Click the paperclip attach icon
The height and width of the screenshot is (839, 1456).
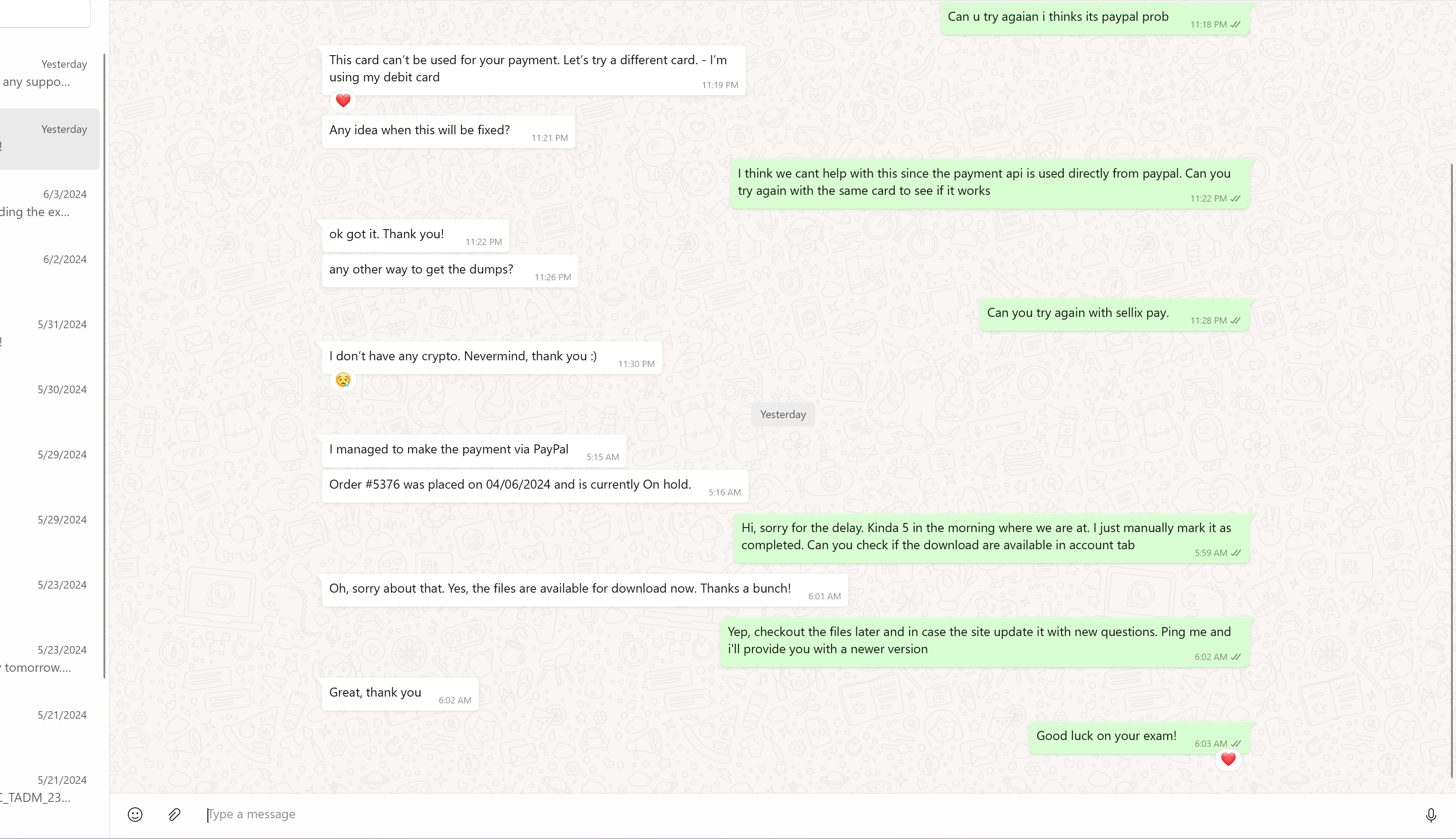pos(174,814)
